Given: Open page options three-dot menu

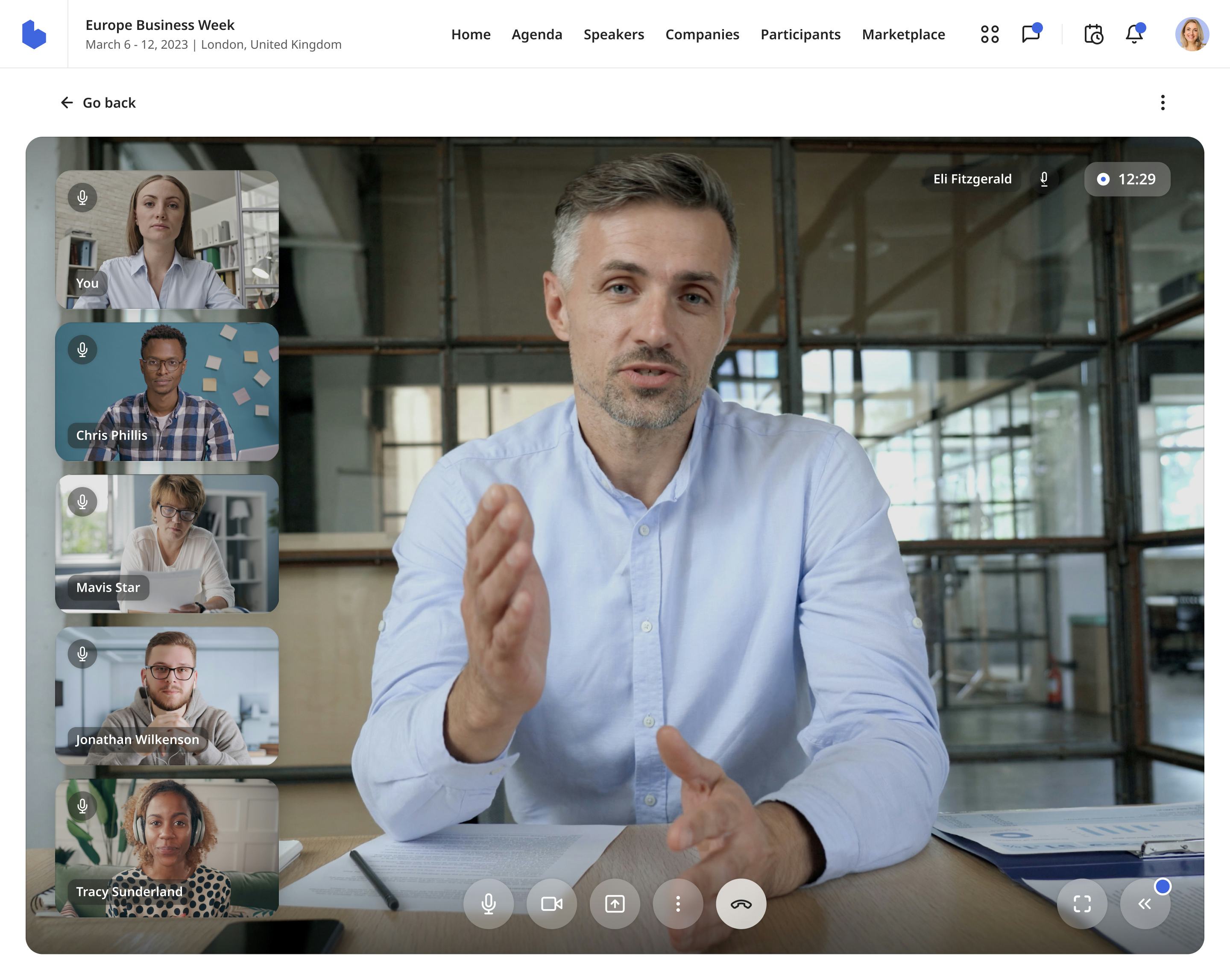Looking at the screenshot, I should click(1162, 103).
